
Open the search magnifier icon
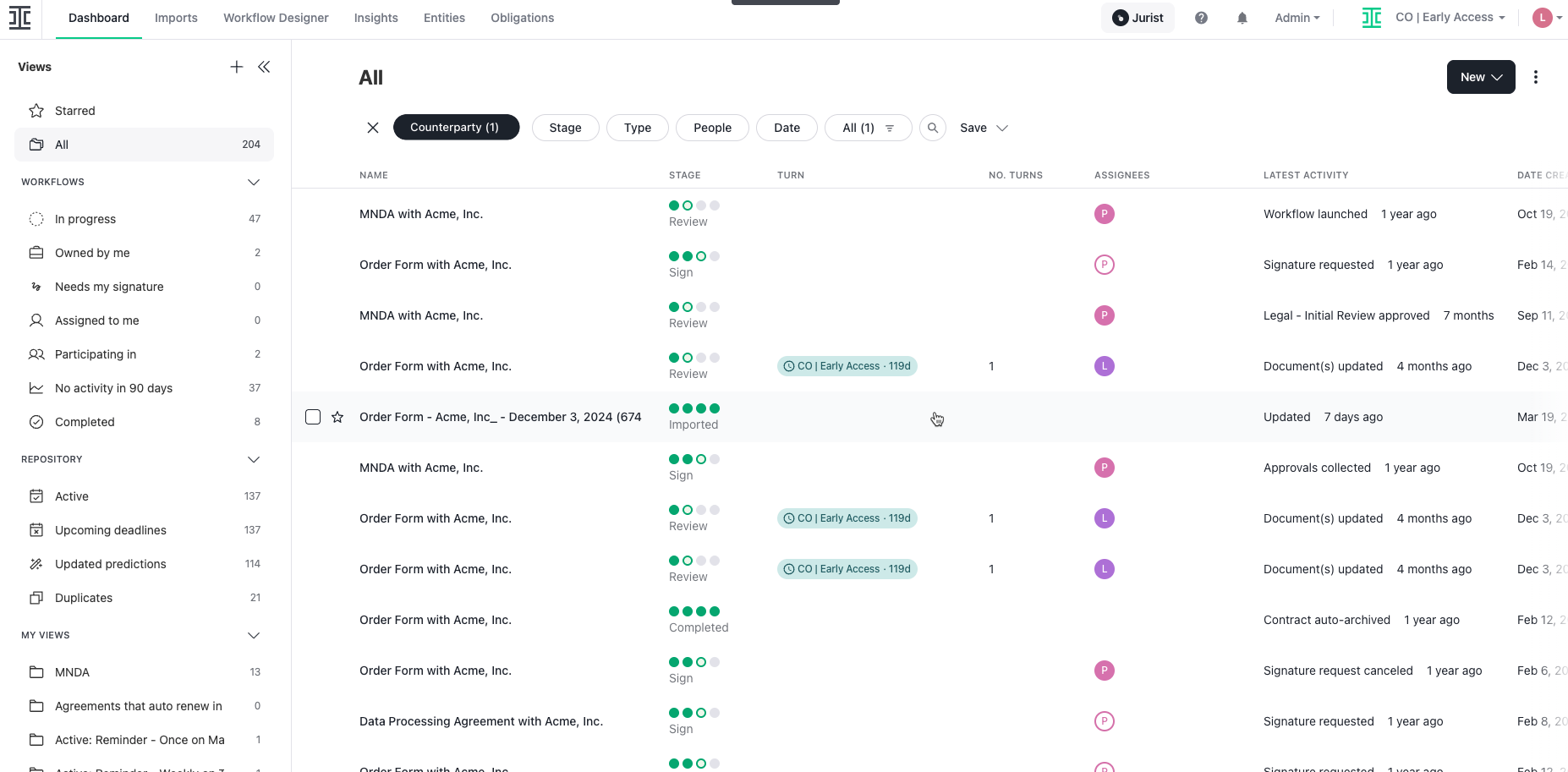click(933, 128)
